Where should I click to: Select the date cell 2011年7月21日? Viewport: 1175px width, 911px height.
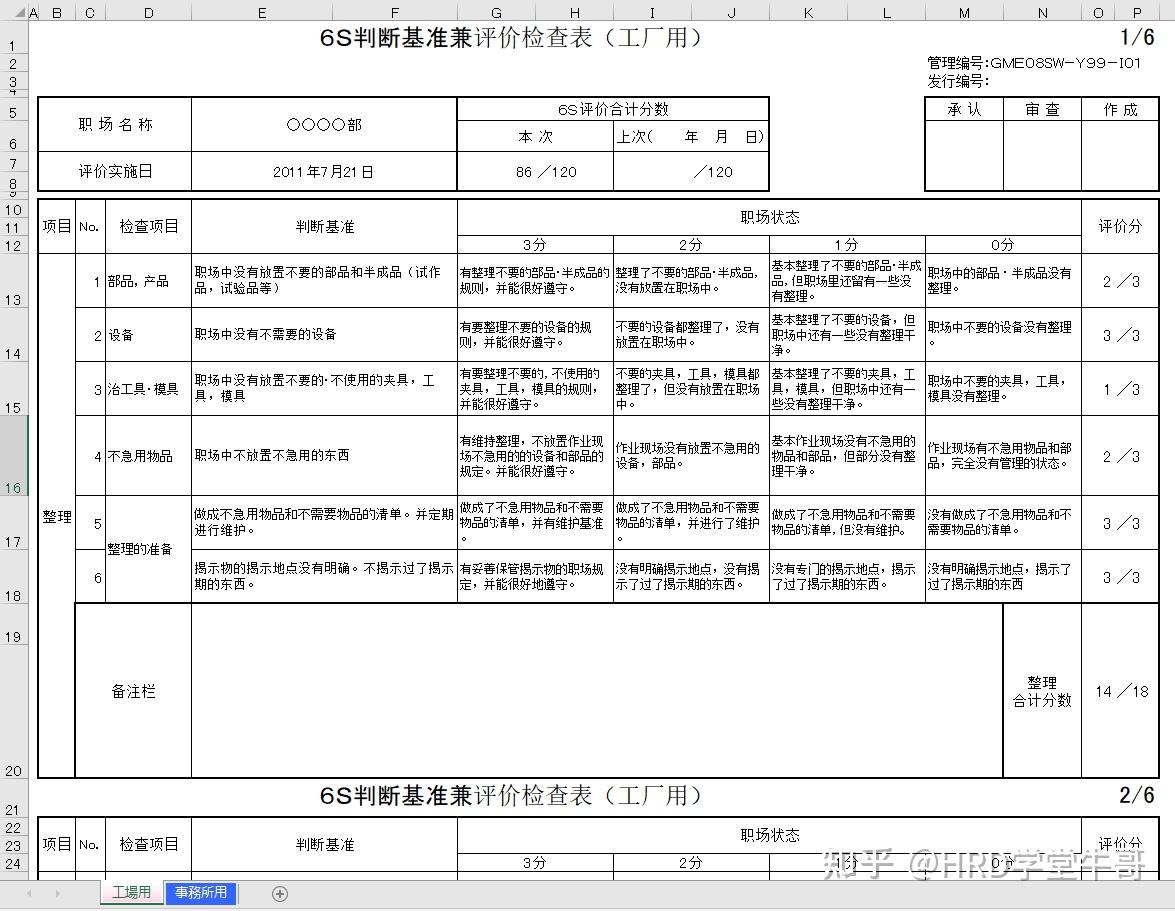[322, 171]
